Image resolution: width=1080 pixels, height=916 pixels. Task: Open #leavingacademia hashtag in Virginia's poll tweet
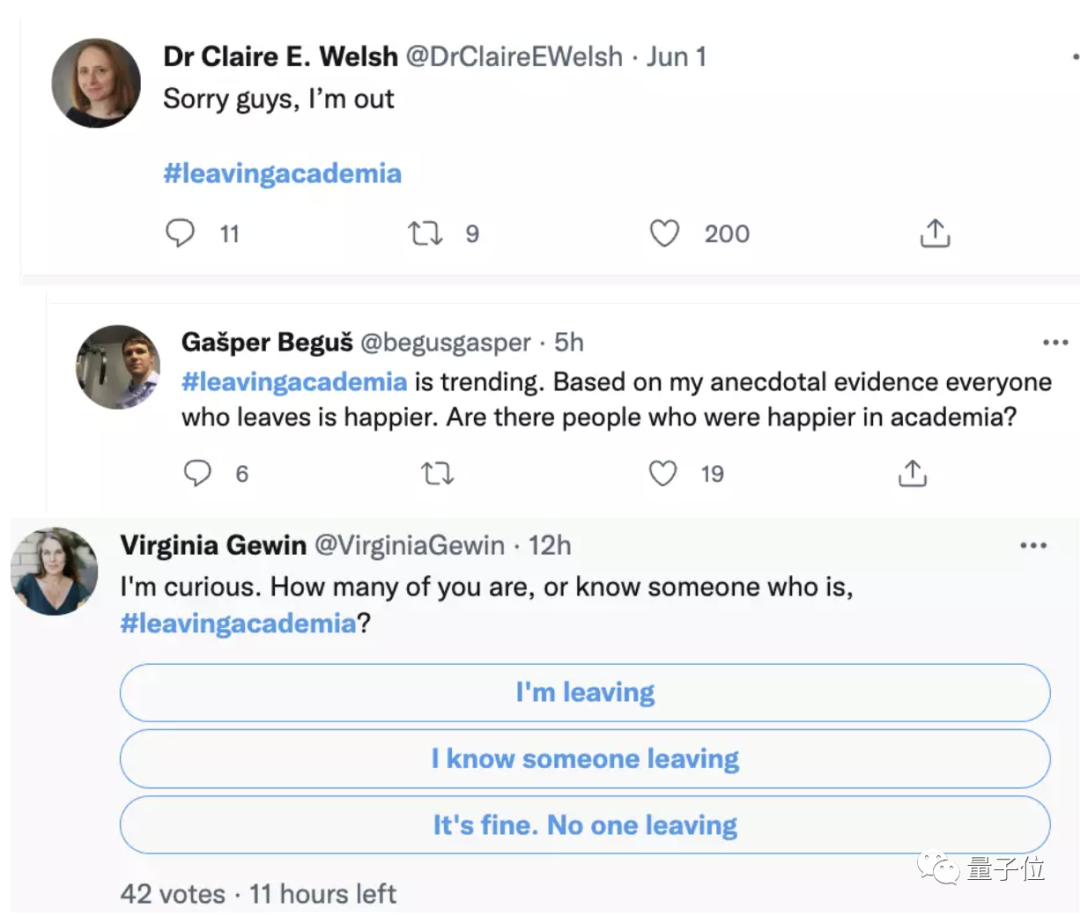point(238,624)
